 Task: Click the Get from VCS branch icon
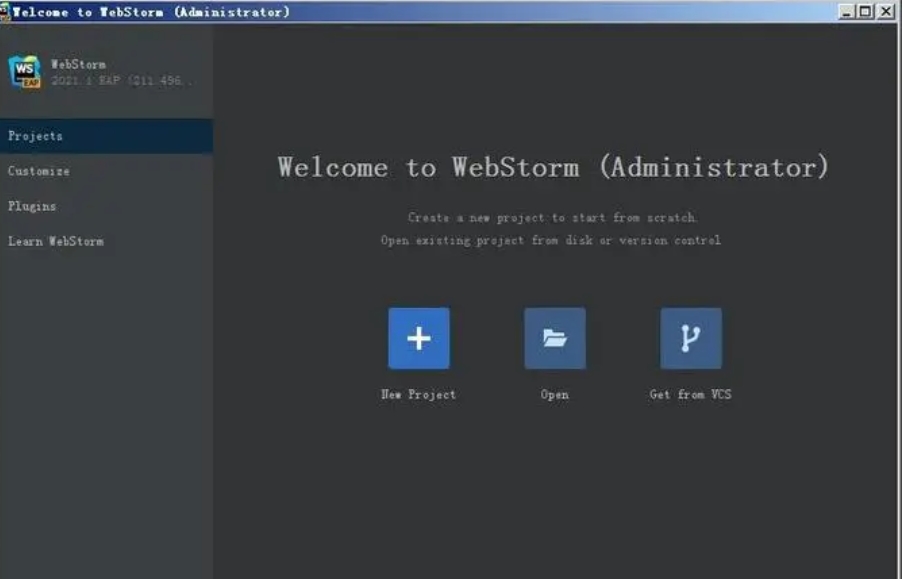691,338
